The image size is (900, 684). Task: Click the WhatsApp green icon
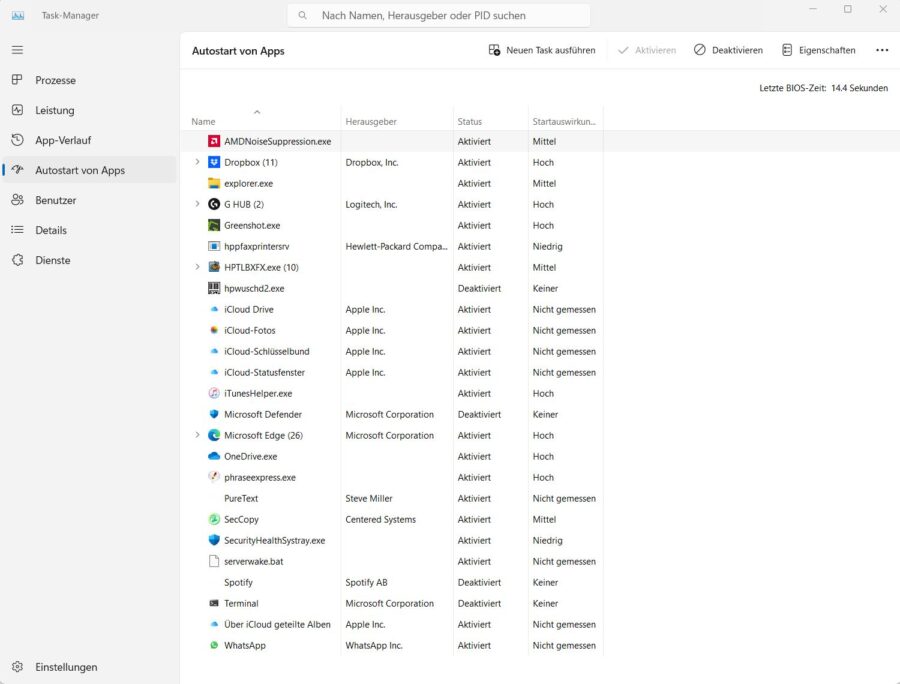[x=214, y=645]
